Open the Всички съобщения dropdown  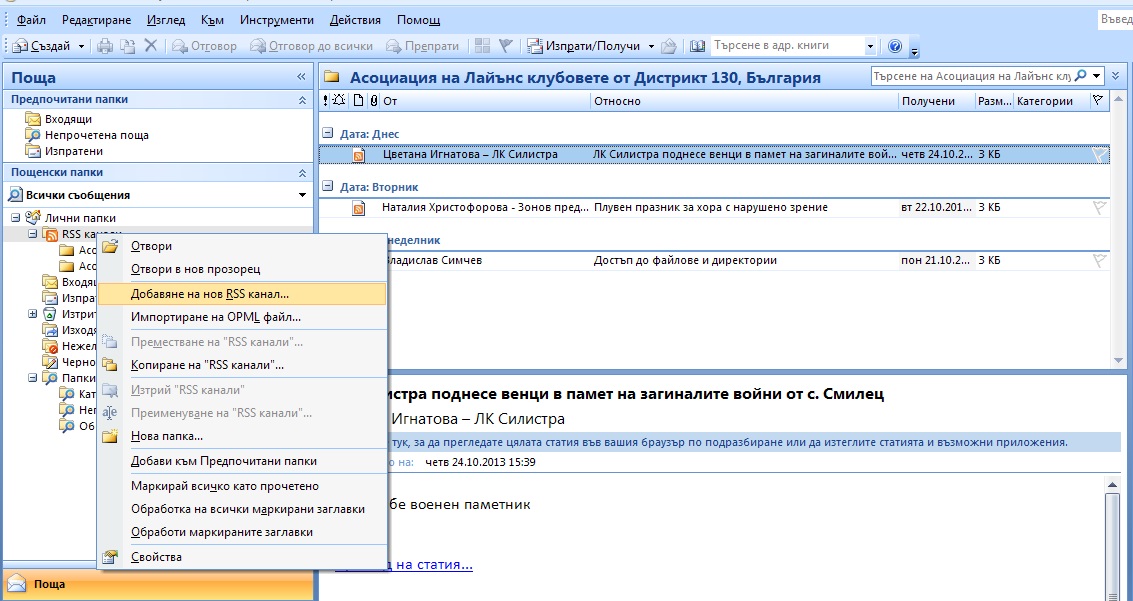(x=302, y=195)
